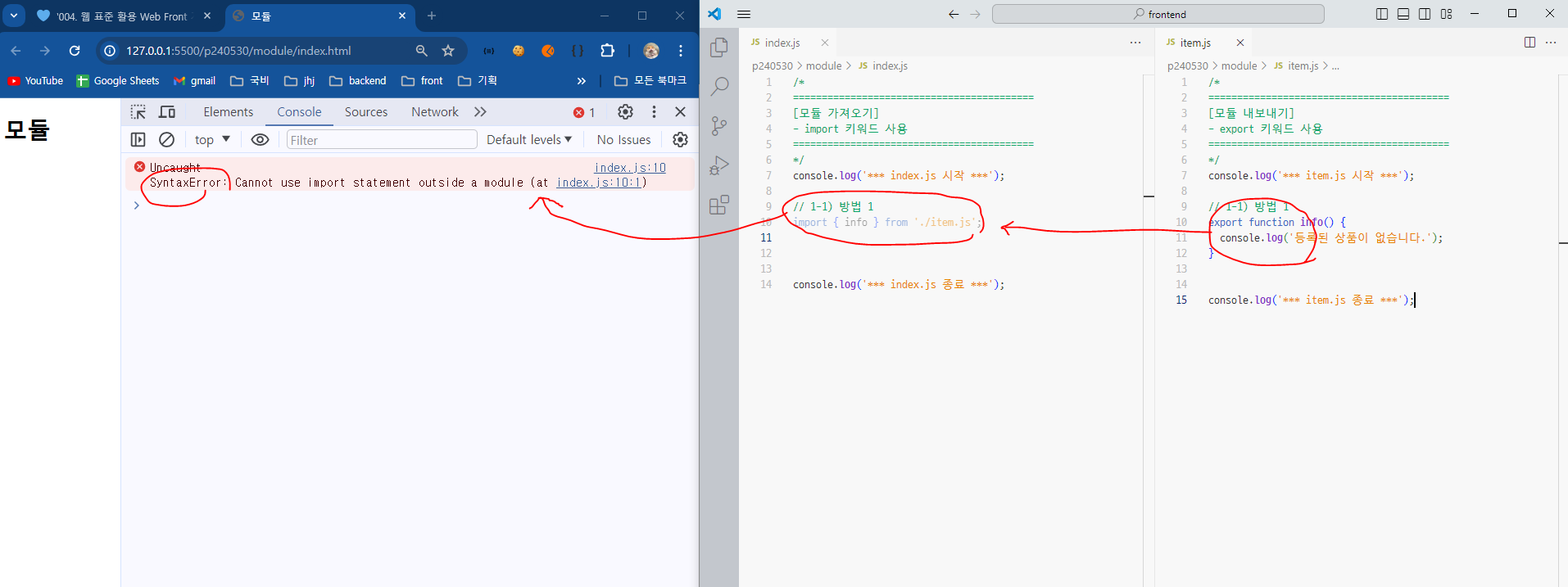This screenshot has width=1568, height=587.
Task: Click the console Filter field
Action: click(382, 140)
